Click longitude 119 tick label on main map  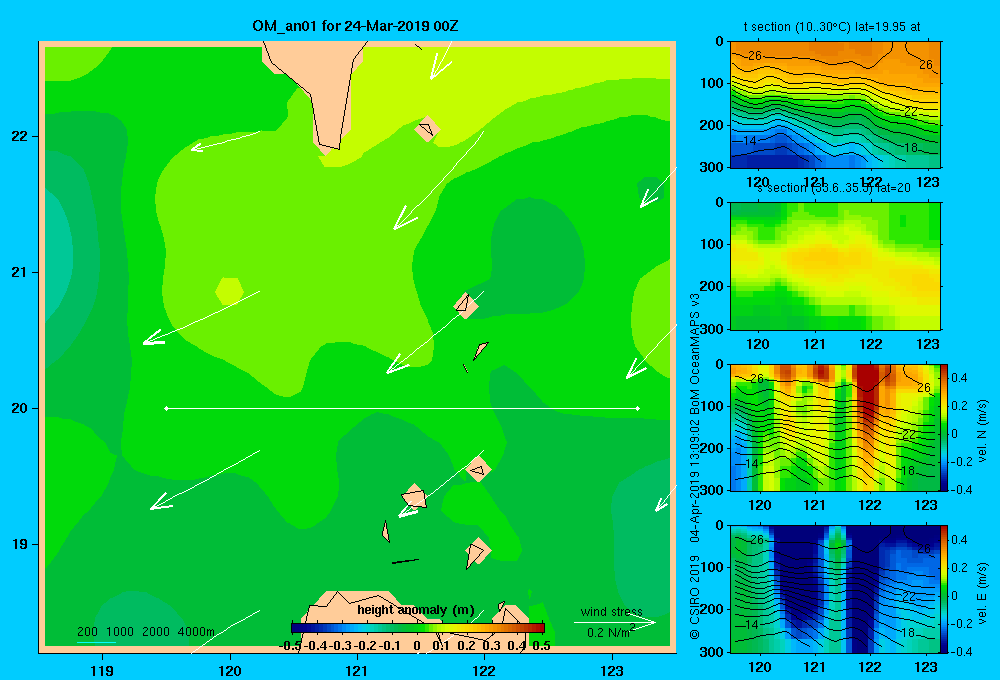(102, 670)
